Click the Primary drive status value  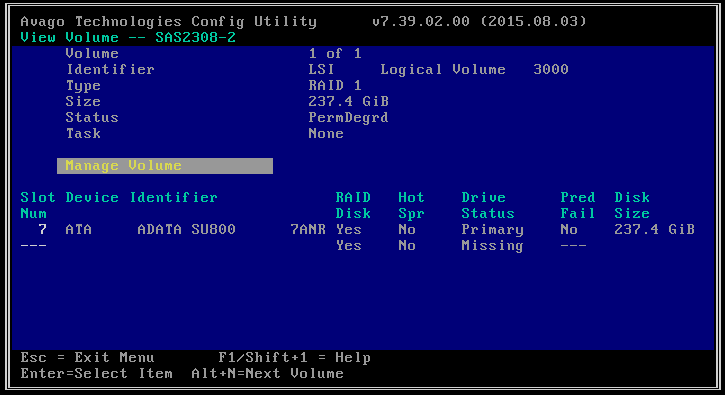pos(492,230)
